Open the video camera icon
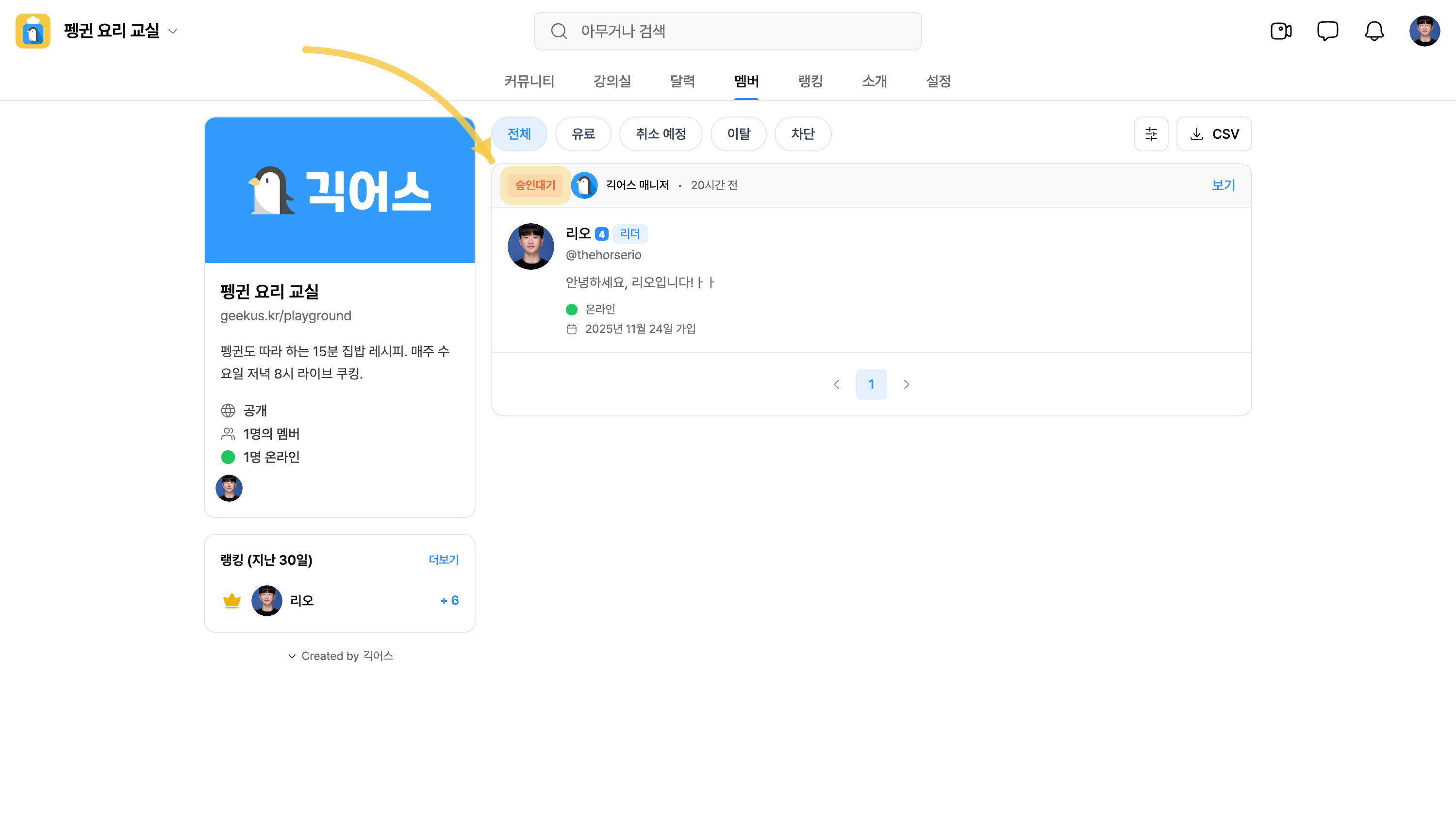Image resolution: width=1456 pixels, height=825 pixels. 1281,31
